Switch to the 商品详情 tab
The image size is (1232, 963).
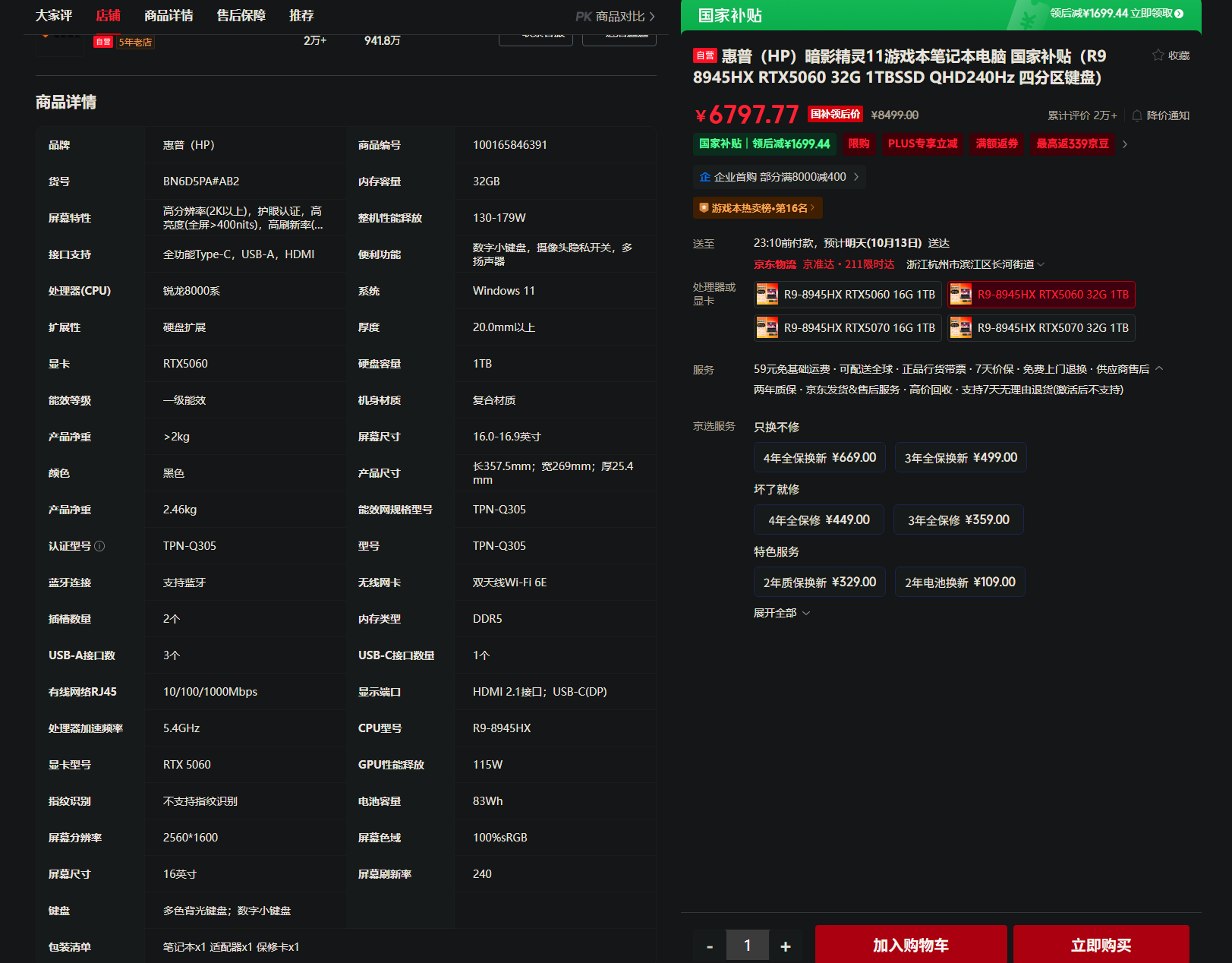pyautogui.click(x=169, y=16)
